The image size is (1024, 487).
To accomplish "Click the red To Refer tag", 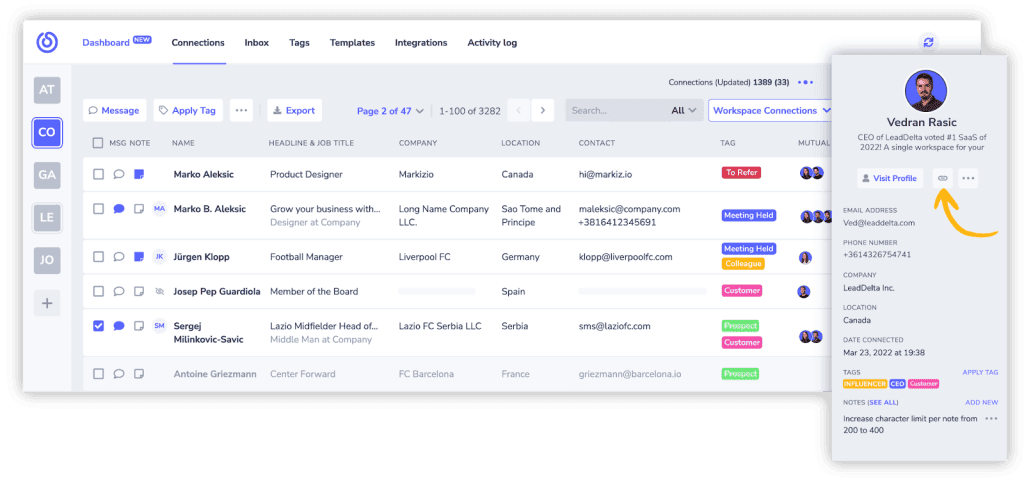I will pyautogui.click(x=741, y=173).
